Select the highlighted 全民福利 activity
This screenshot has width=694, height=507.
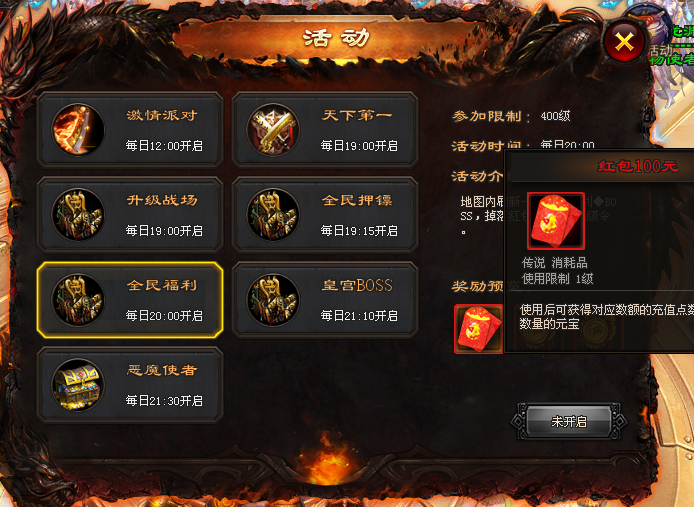click(130, 300)
